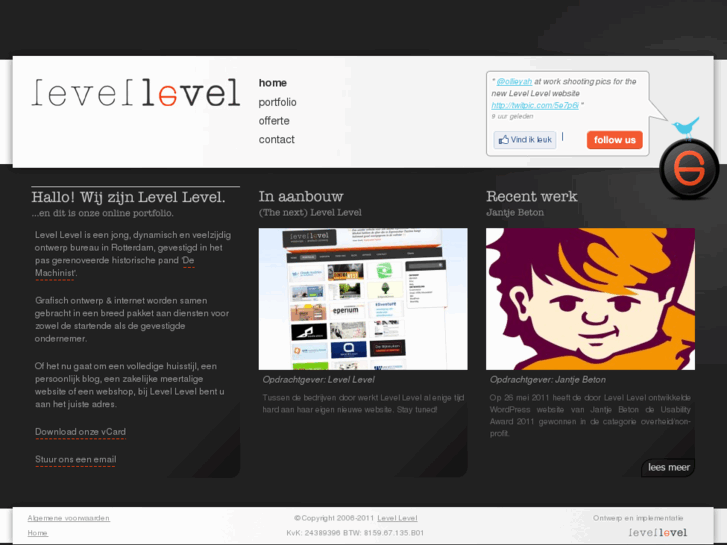Image resolution: width=727 pixels, height=545 pixels.
Task: Click the Level Level header logo
Action: click(x=136, y=92)
